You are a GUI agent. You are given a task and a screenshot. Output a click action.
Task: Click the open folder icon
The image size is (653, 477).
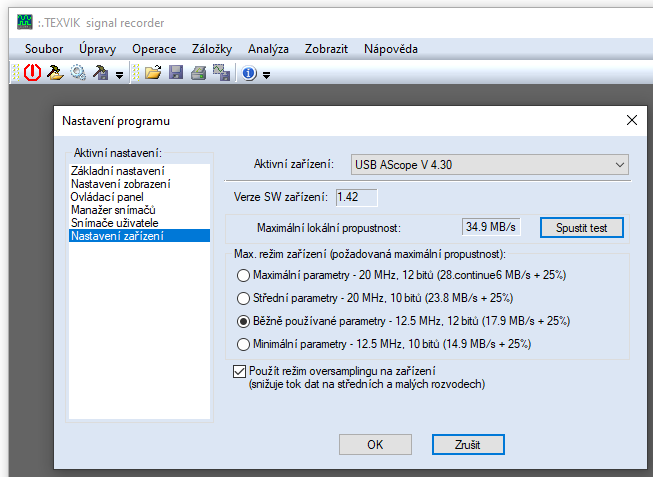(153, 73)
